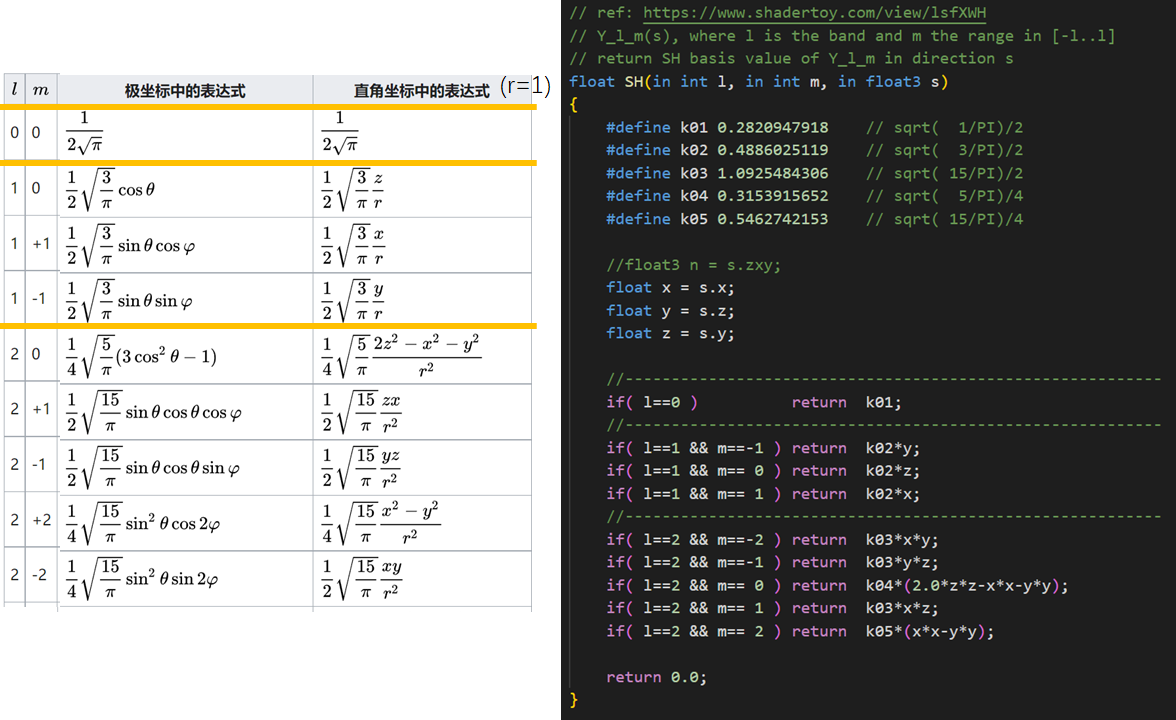Click the 直角坐标中的表达式 column header
This screenshot has height=720, width=1176.
(x=421, y=91)
